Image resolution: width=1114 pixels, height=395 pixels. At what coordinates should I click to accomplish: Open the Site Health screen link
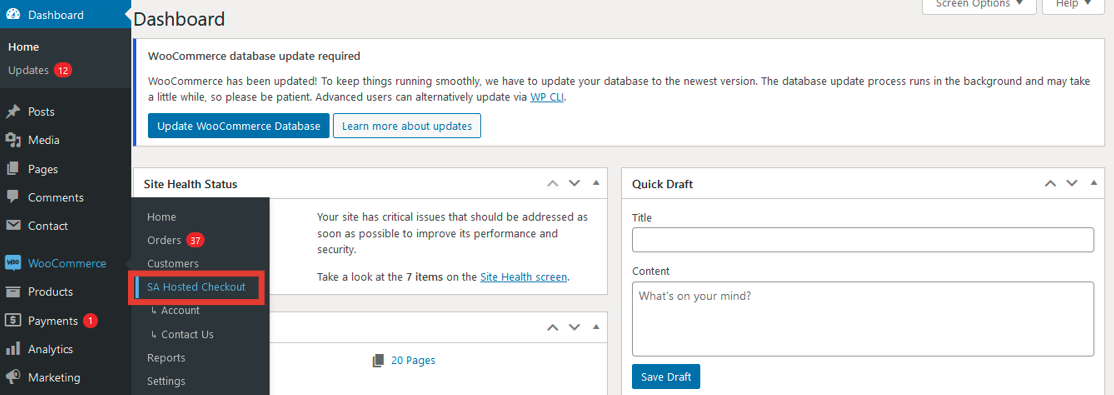point(524,277)
